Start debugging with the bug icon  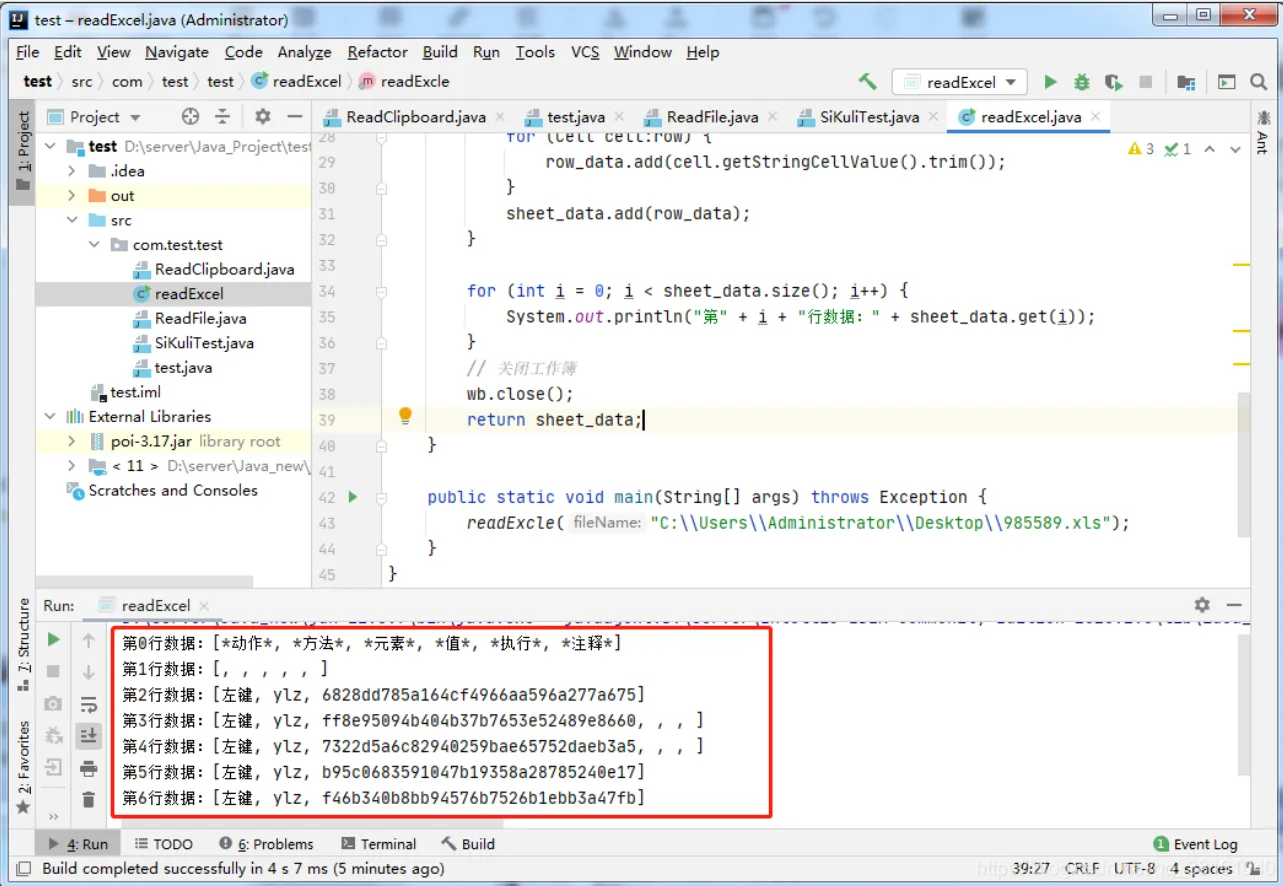point(1081,82)
